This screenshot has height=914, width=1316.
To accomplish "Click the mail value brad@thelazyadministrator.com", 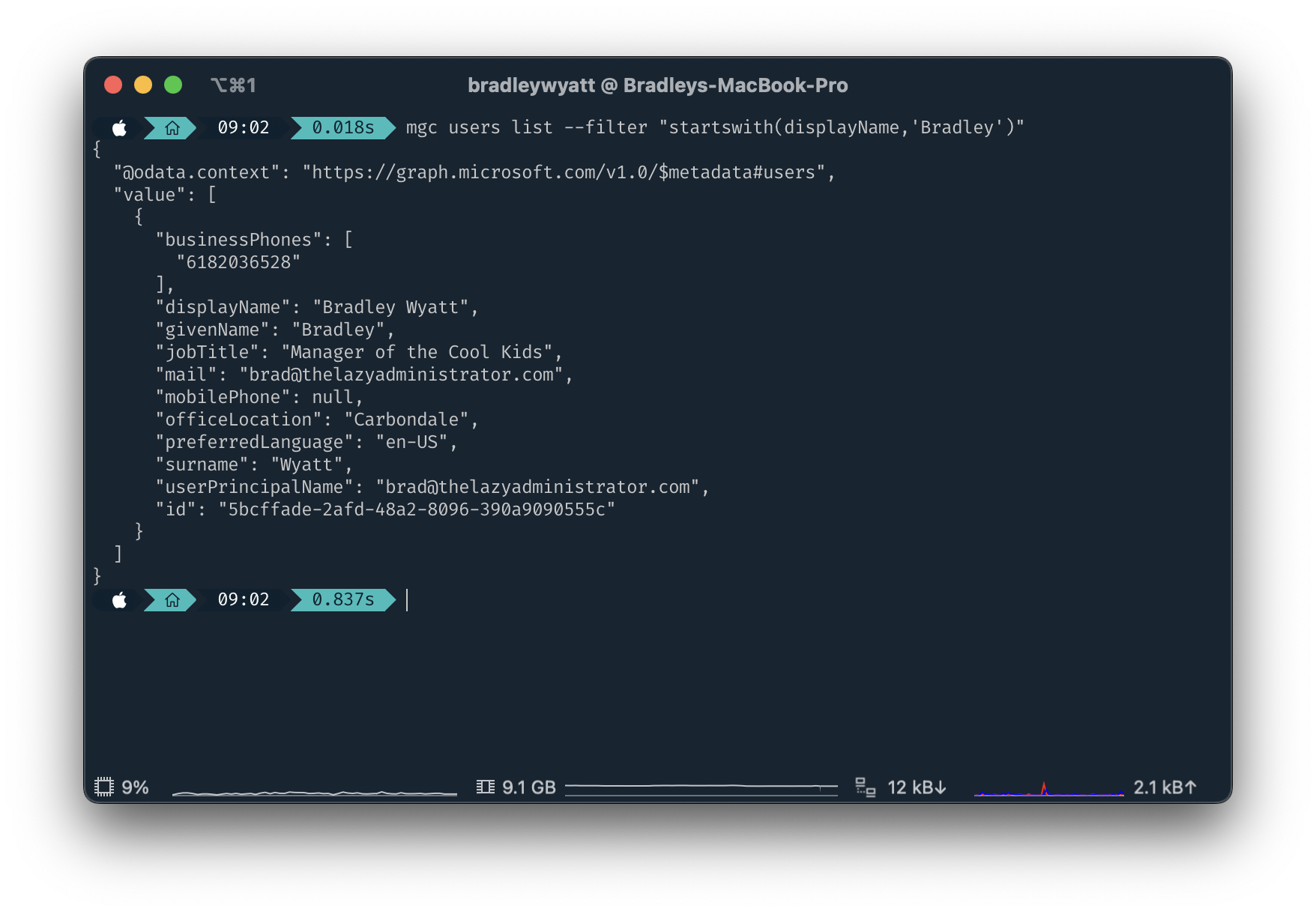I will click(401, 375).
